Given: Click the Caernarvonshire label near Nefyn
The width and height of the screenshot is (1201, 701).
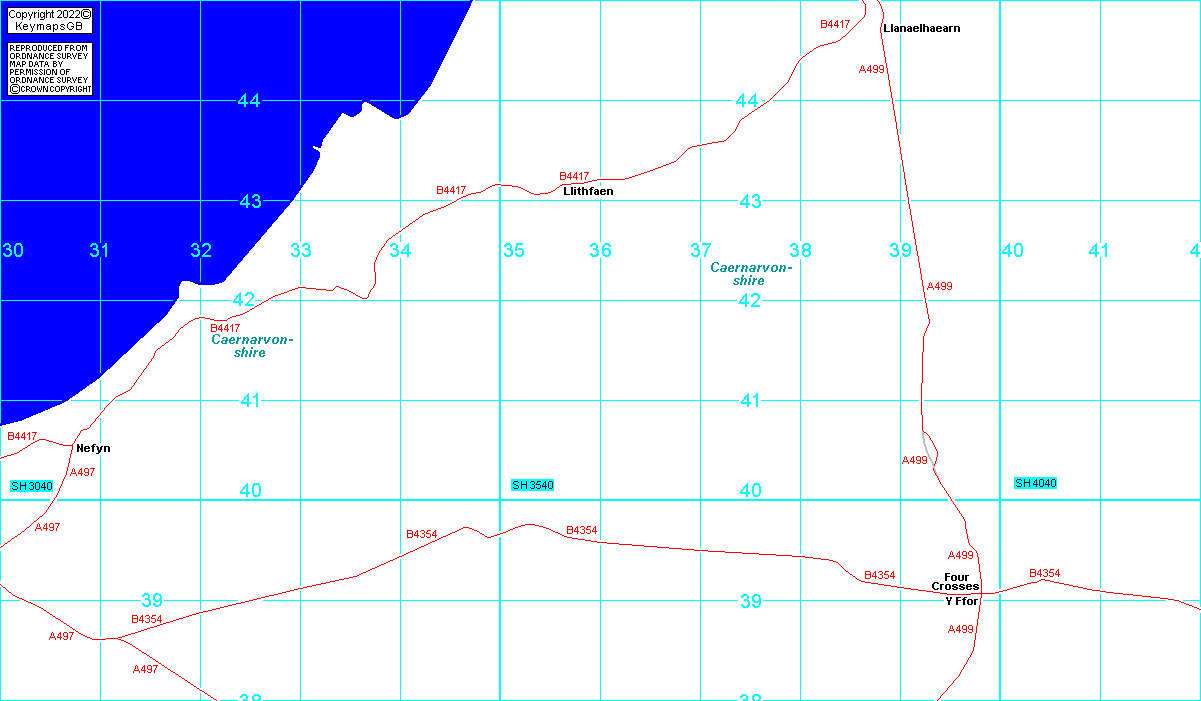Looking at the screenshot, I should pyautogui.click(x=252, y=346).
